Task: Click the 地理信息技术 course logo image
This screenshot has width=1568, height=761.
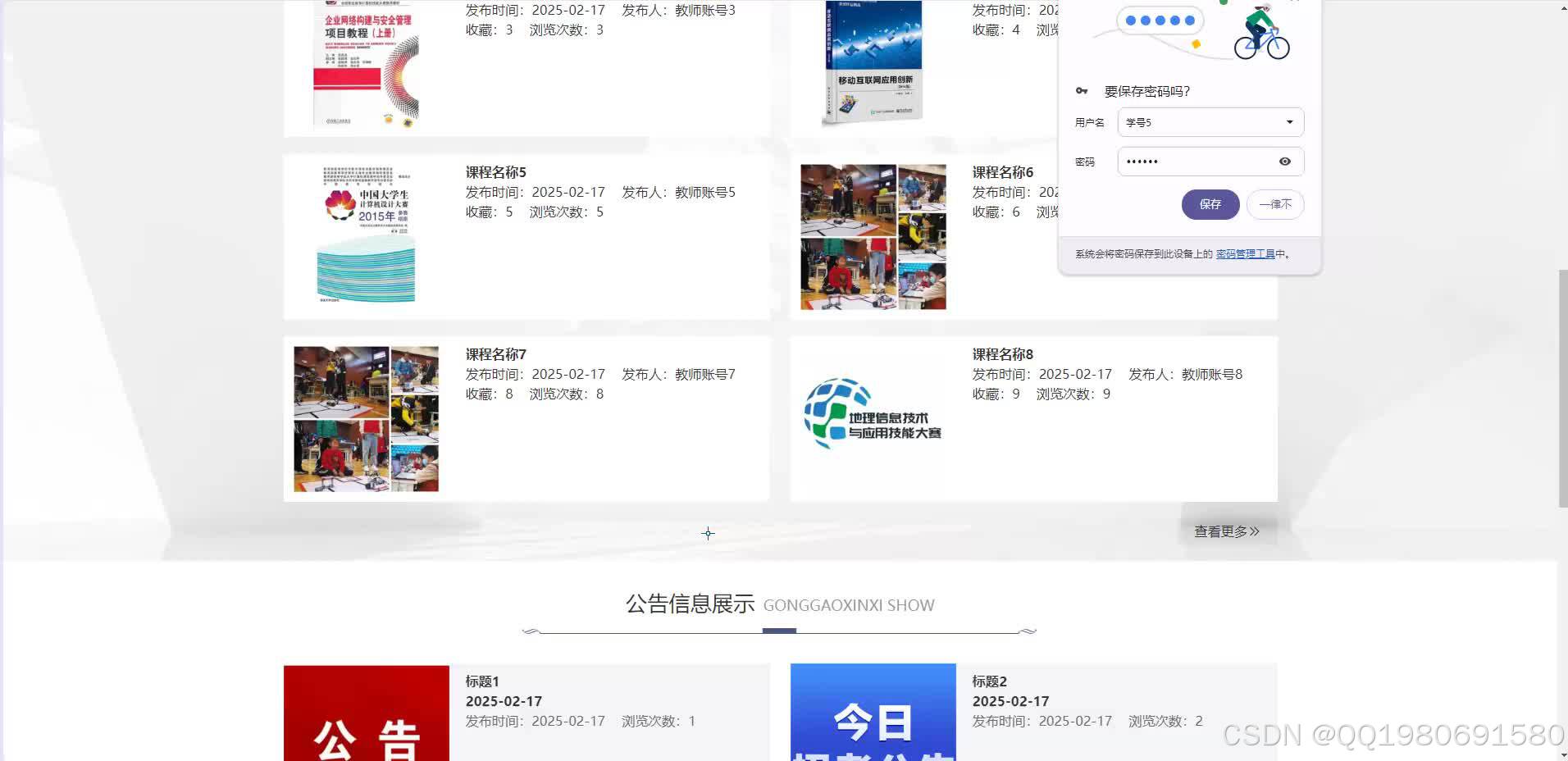Action: point(872,414)
